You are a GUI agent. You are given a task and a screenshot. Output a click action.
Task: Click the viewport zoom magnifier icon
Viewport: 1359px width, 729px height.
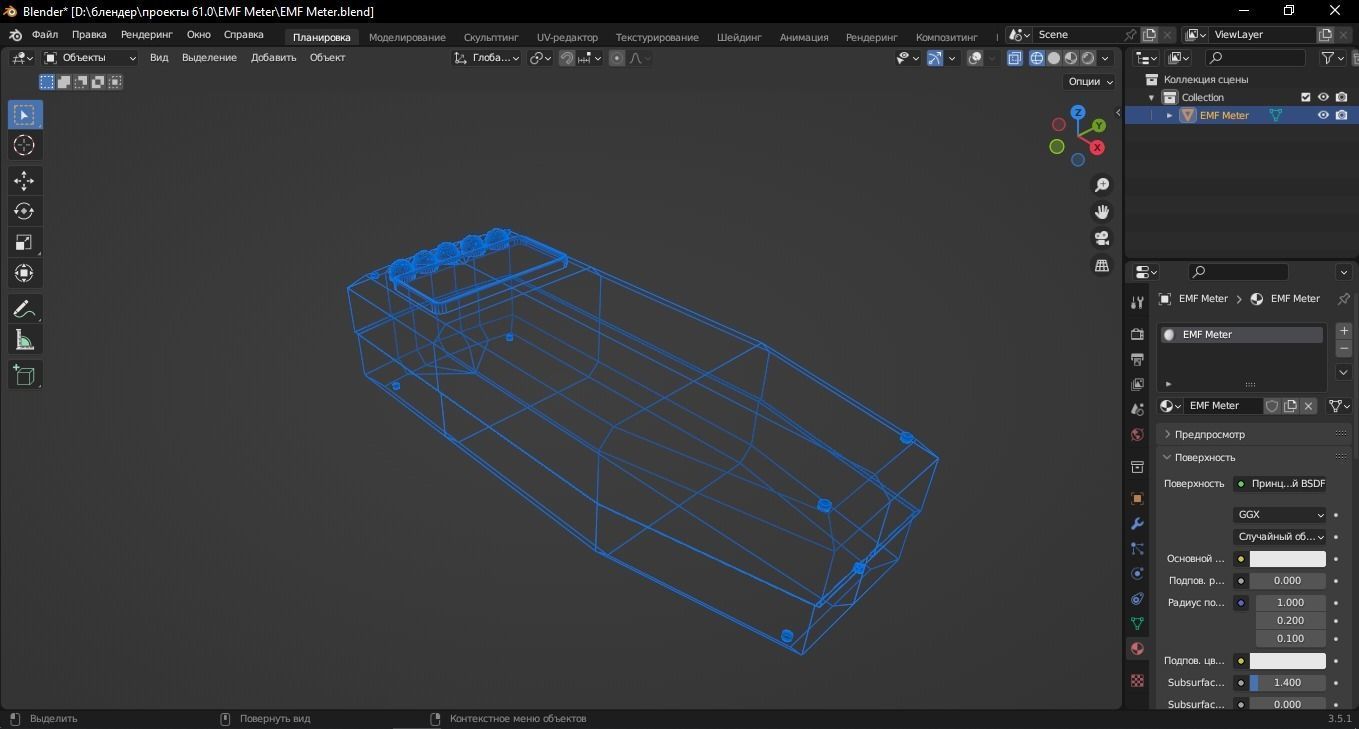(1102, 185)
